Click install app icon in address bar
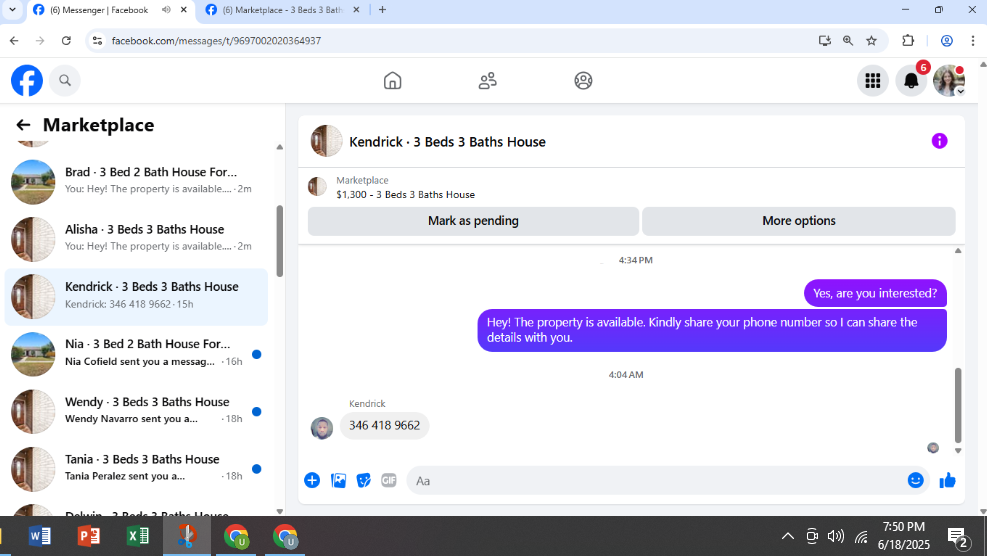This screenshot has height=556, width=987. pos(825,41)
